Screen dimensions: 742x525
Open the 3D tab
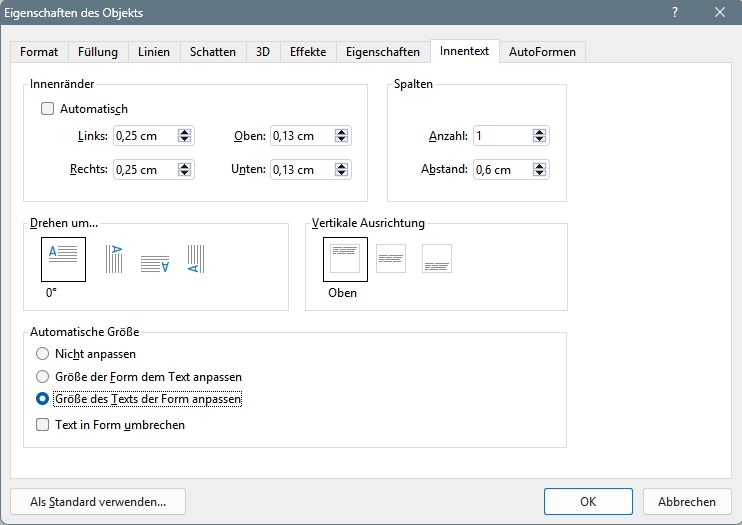click(263, 52)
